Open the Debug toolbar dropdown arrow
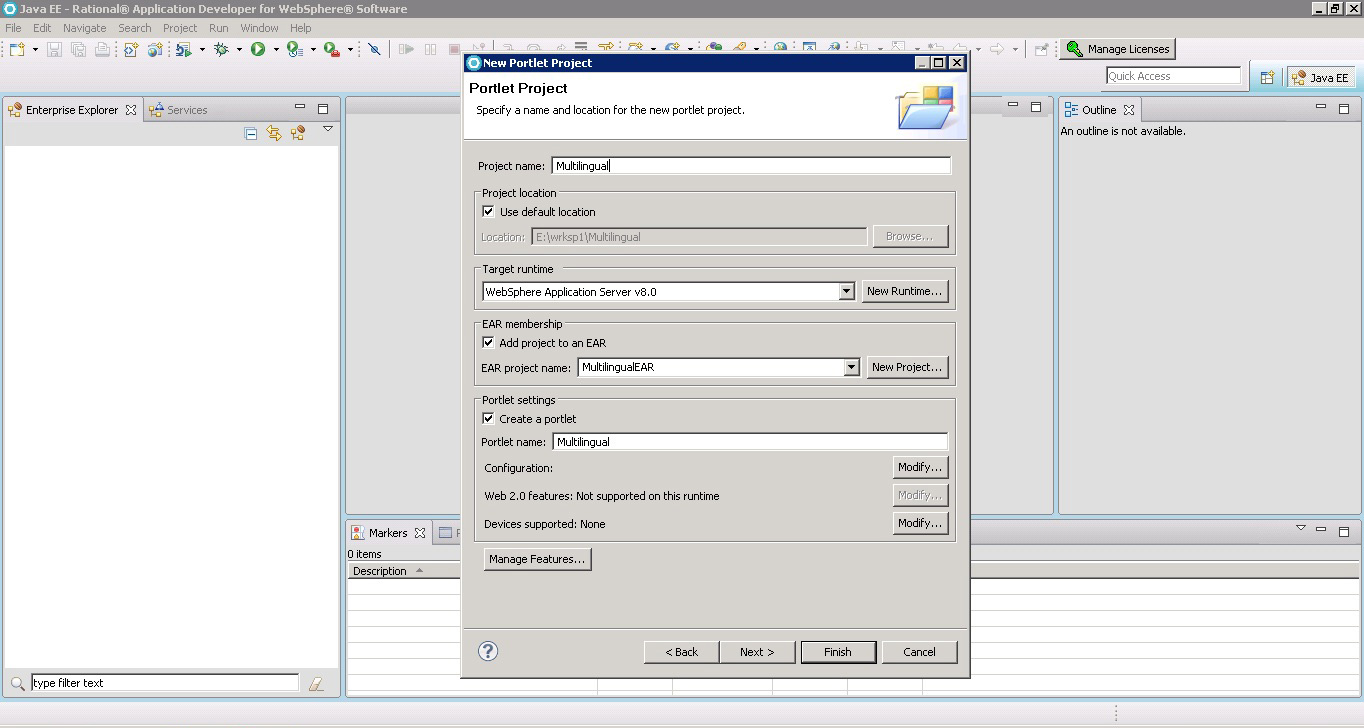Image resolution: width=1364 pixels, height=728 pixels. pos(239,49)
